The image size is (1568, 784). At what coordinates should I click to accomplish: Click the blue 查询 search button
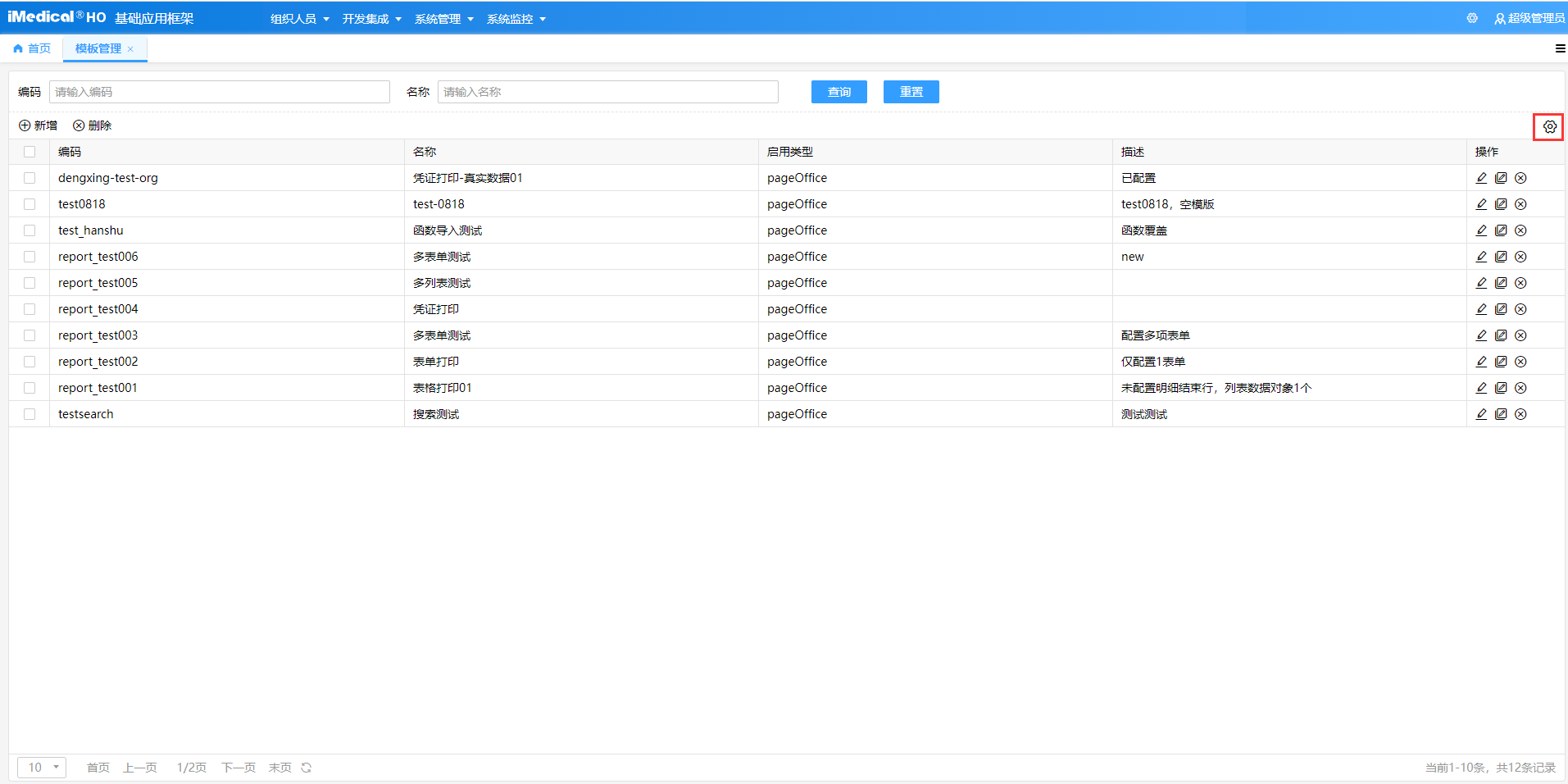coord(839,92)
